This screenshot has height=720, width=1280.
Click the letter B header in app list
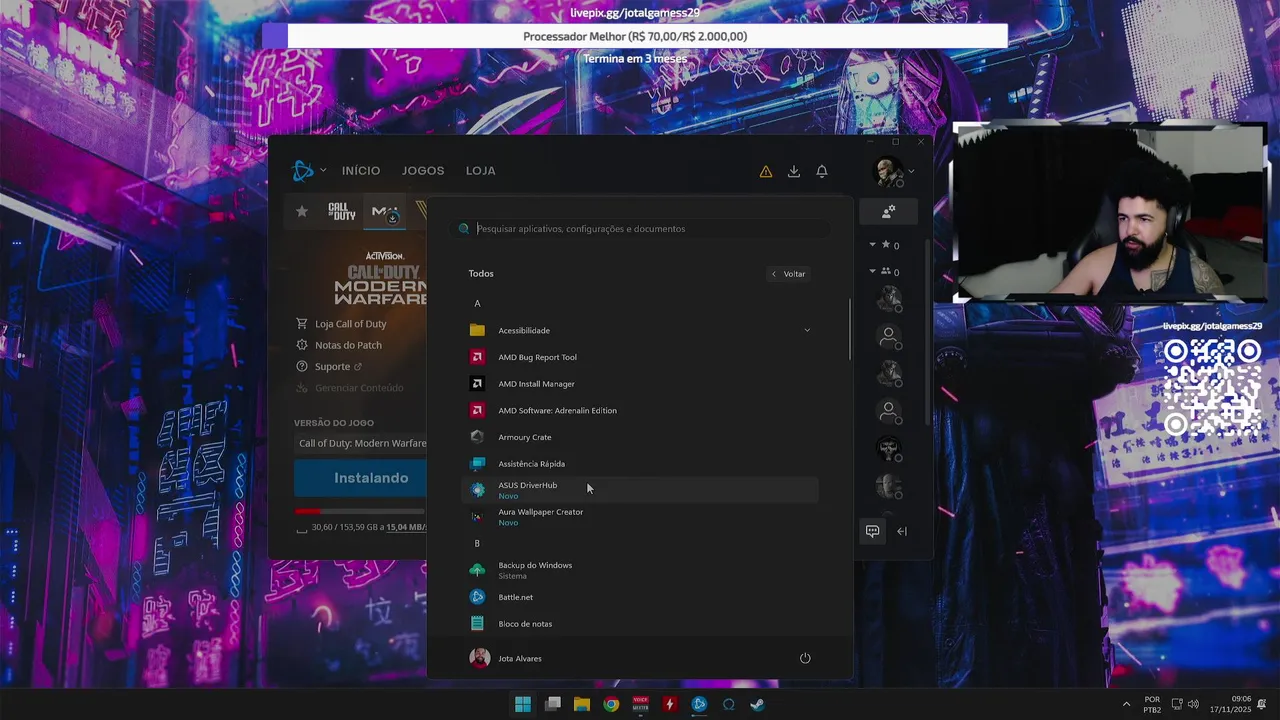477,543
